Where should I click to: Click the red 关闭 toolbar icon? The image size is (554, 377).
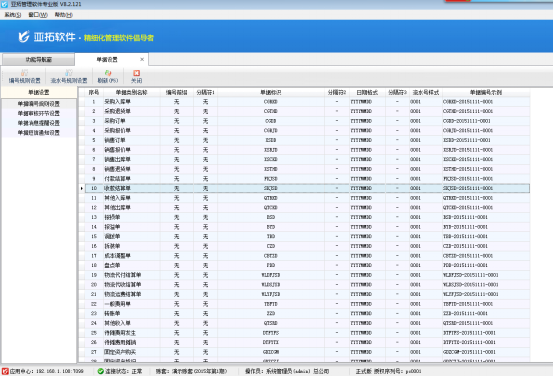click(x=136, y=73)
